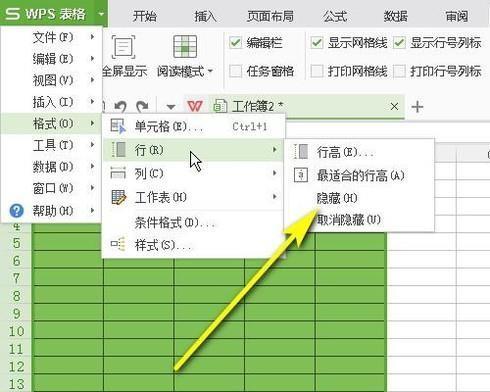Open the 窗口(W) menu item
Screen dimensions: 490x392
point(52,188)
